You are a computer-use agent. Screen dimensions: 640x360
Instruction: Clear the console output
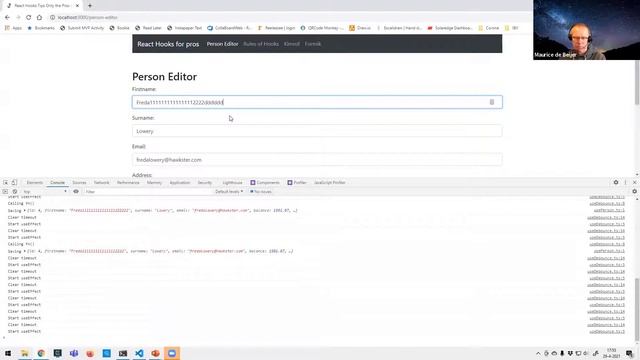point(15,191)
